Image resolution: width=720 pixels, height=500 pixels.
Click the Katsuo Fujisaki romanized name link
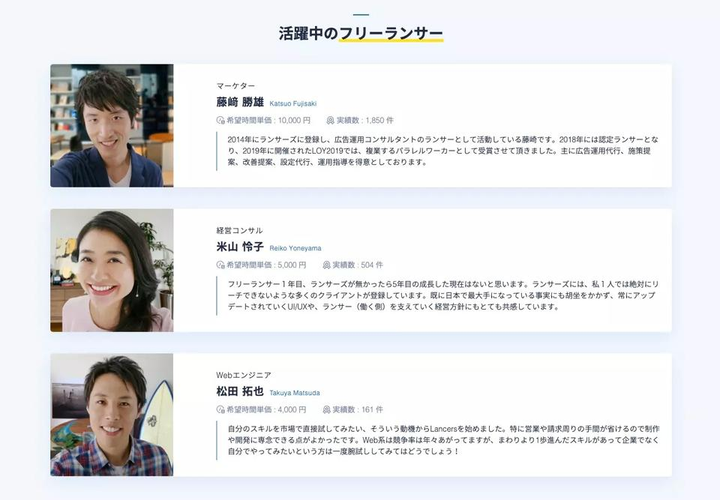pos(293,104)
